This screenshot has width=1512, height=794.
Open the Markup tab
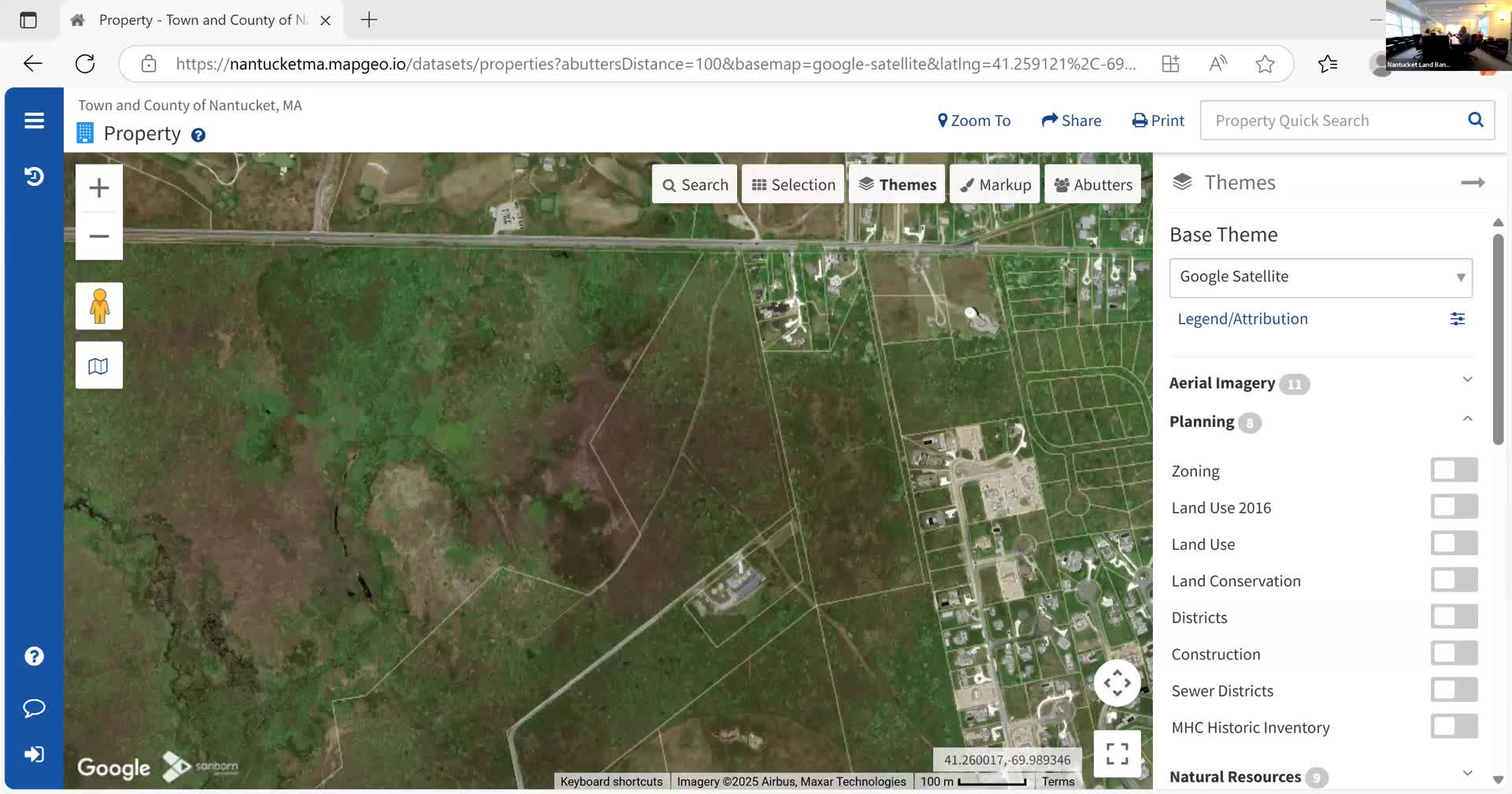(x=995, y=184)
